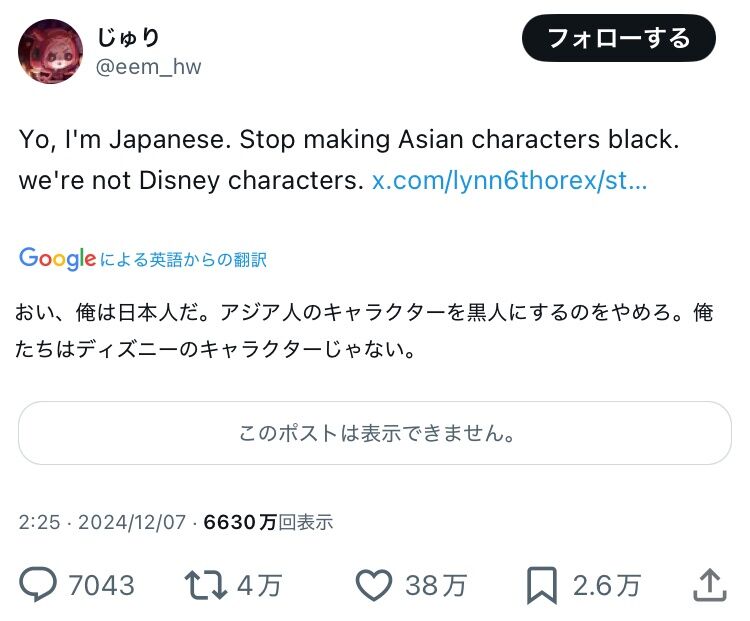Like the post with heart icon

click(374, 585)
